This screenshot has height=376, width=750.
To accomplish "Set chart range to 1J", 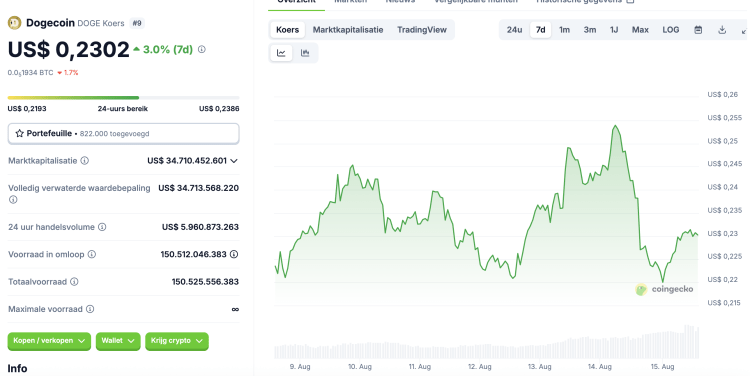I will click(x=614, y=30).
